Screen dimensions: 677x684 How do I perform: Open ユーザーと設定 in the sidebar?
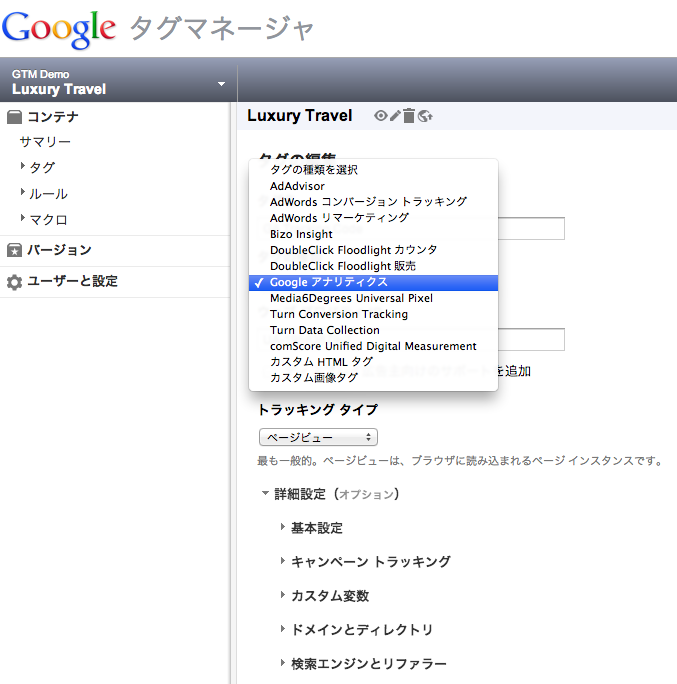tap(72, 281)
